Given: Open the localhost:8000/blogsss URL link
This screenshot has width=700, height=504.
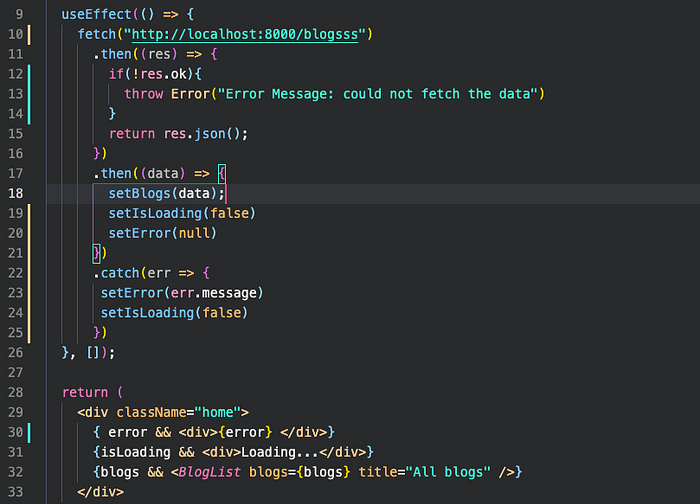Looking at the screenshot, I should point(245,34).
